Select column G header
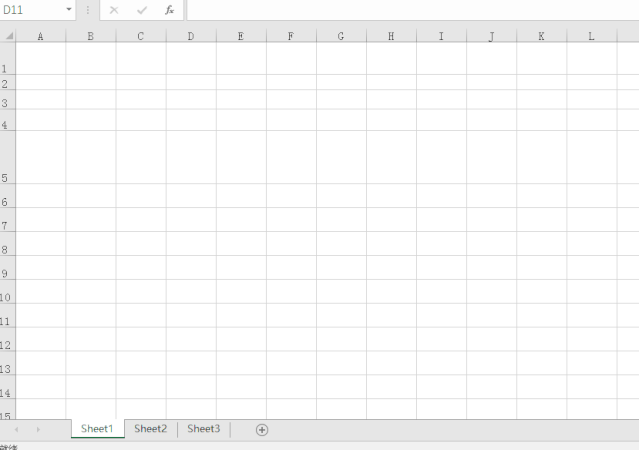The height and width of the screenshot is (450, 639). coord(342,36)
